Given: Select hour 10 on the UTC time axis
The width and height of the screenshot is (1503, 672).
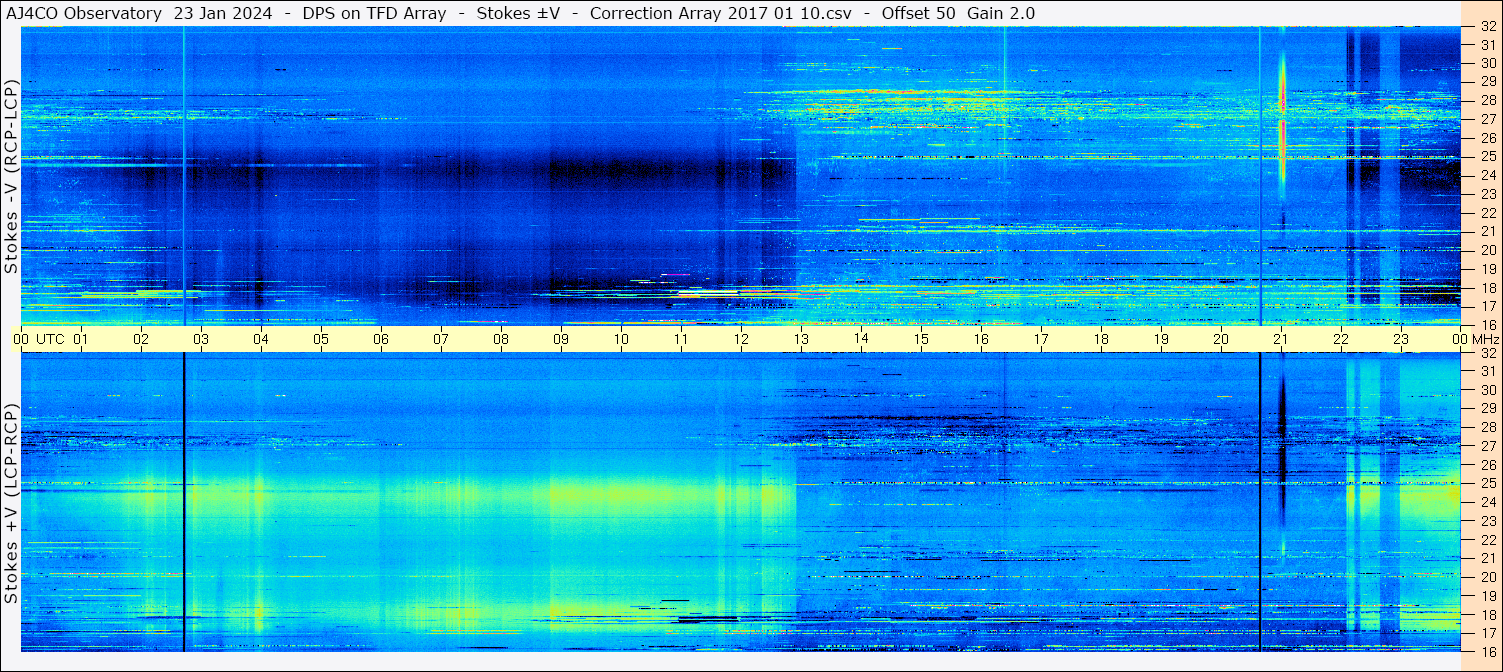Looking at the screenshot, I should [621, 339].
